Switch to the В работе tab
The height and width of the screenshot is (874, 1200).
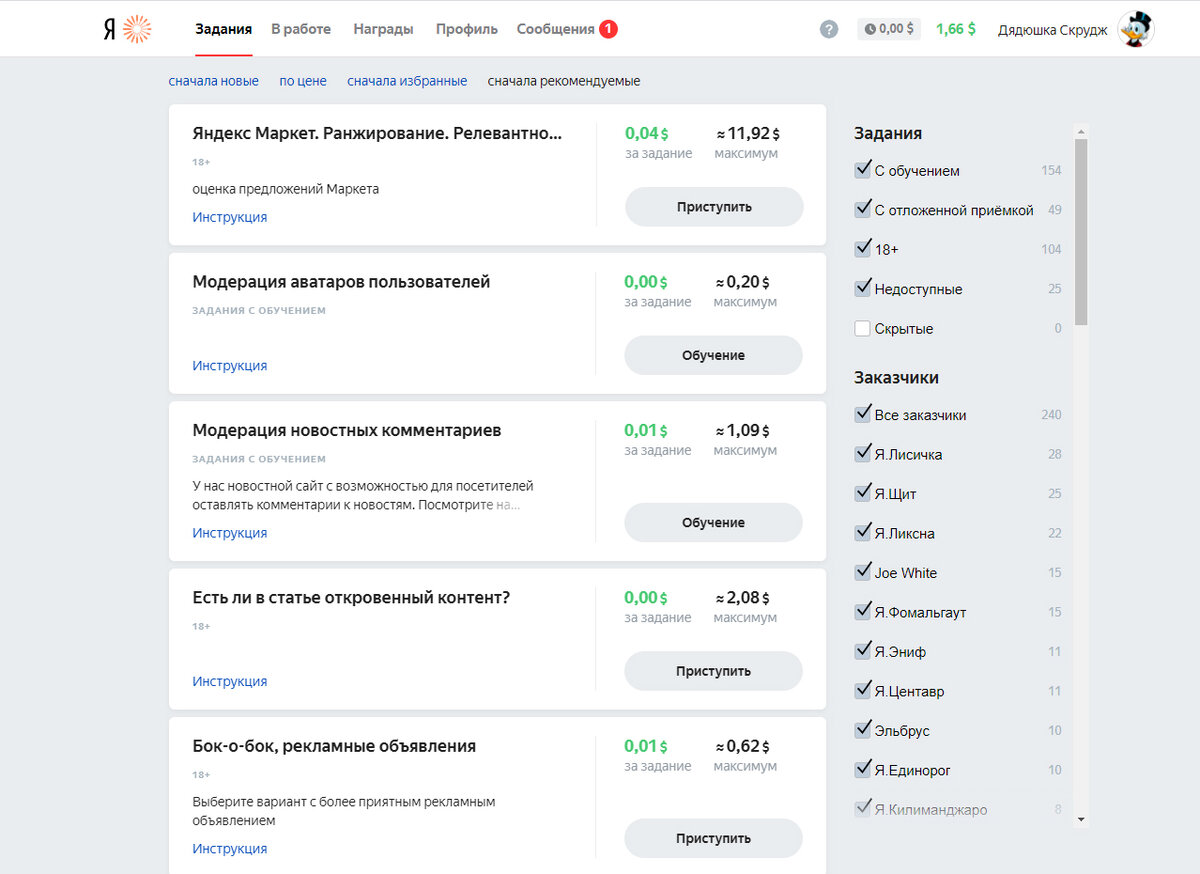pos(301,29)
